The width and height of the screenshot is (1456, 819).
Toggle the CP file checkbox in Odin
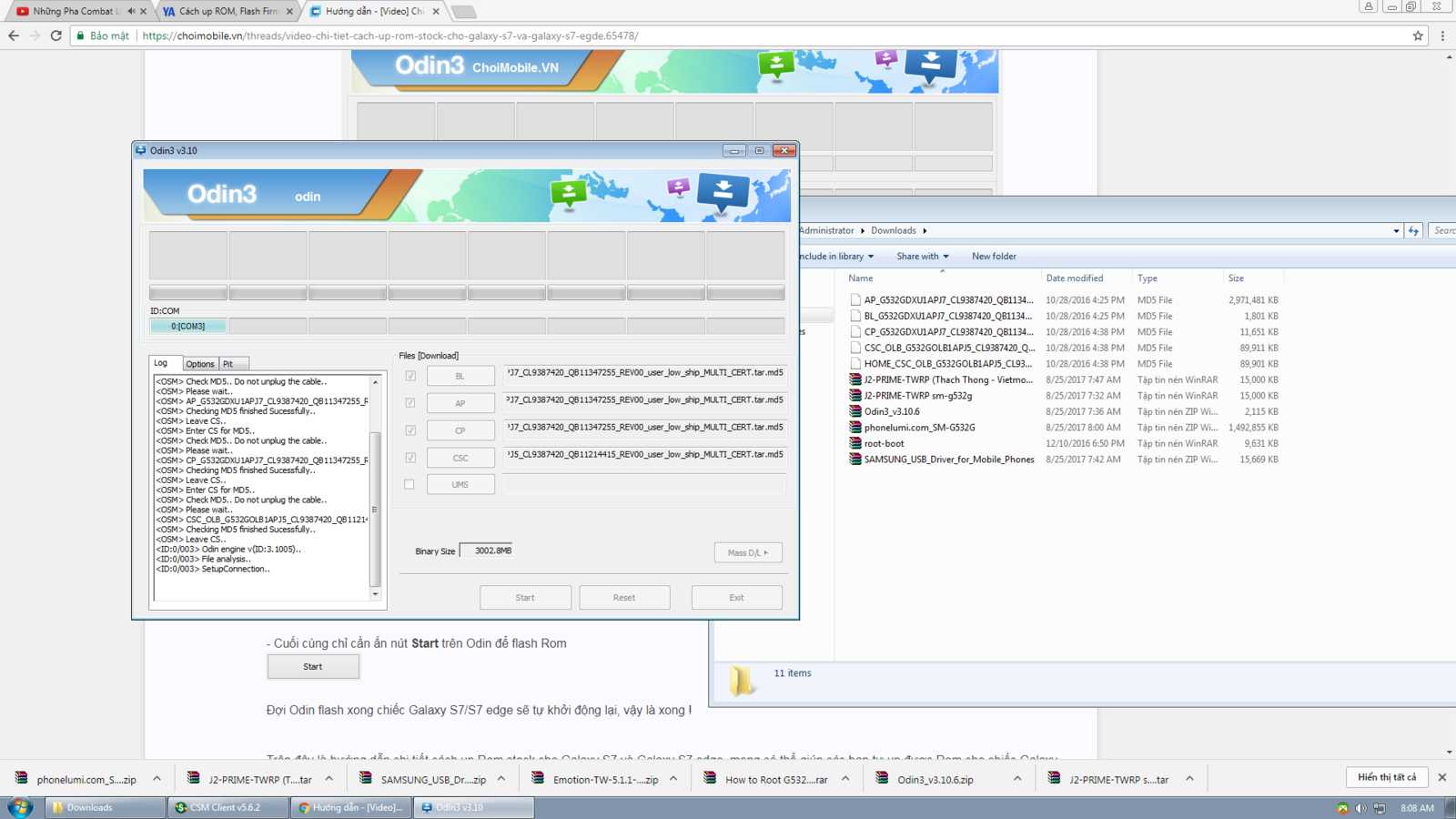pos(410,430)
